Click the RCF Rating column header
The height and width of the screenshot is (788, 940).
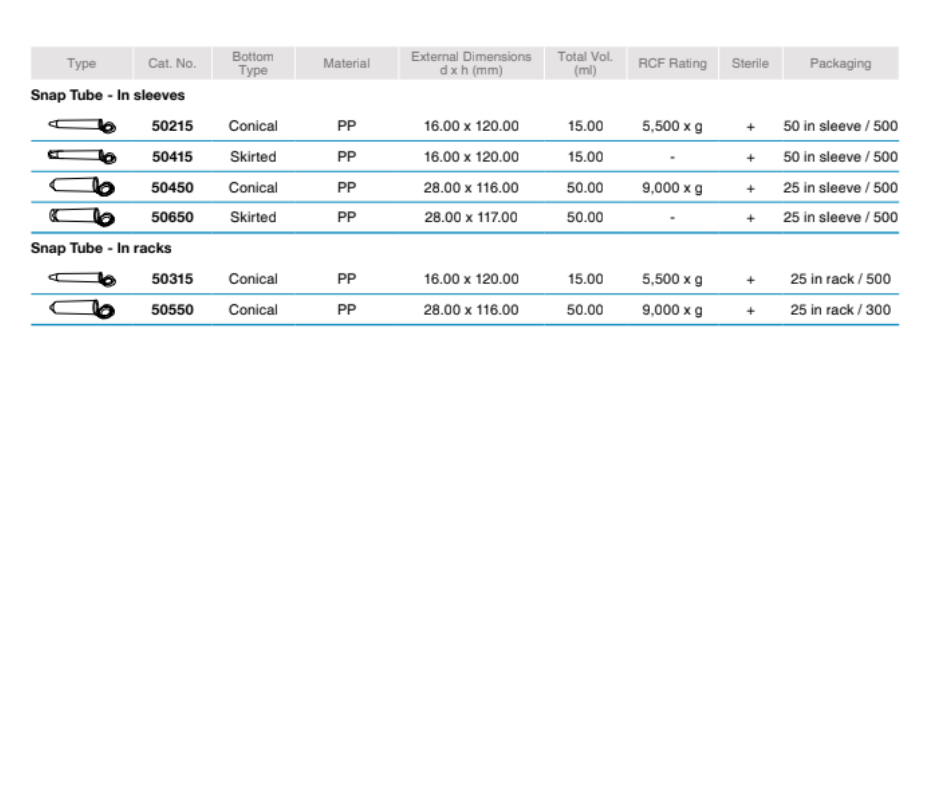672,63
